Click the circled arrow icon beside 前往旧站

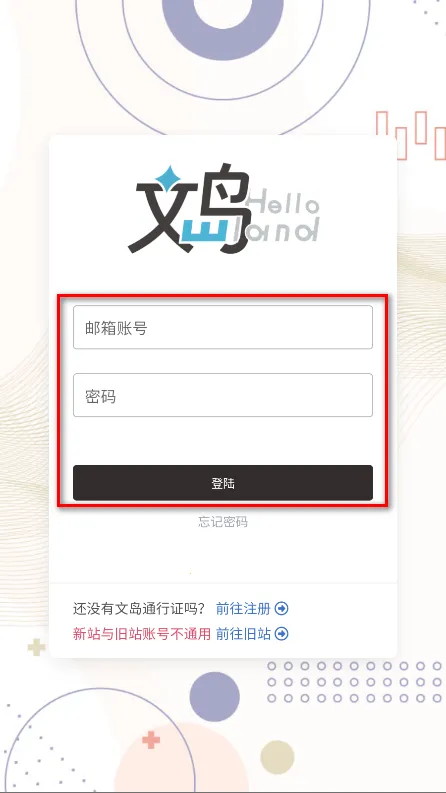[282, 633]
